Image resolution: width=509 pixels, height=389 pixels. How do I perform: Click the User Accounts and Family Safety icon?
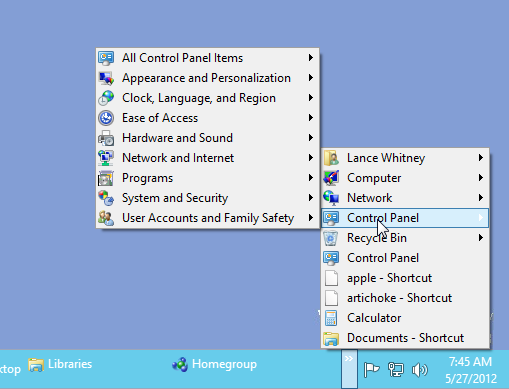point(106,218)
